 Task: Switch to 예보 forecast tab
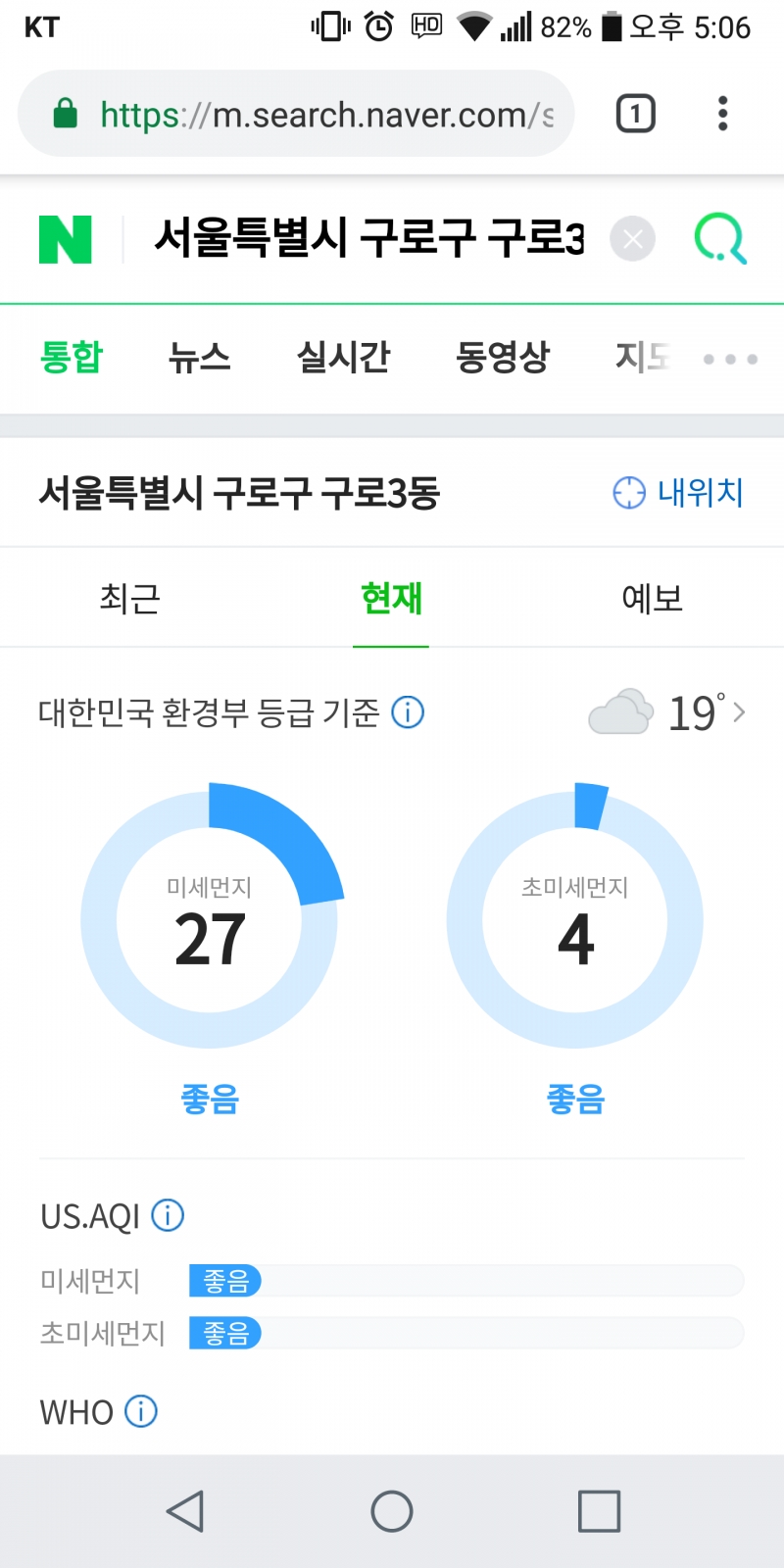click(652, 598)
